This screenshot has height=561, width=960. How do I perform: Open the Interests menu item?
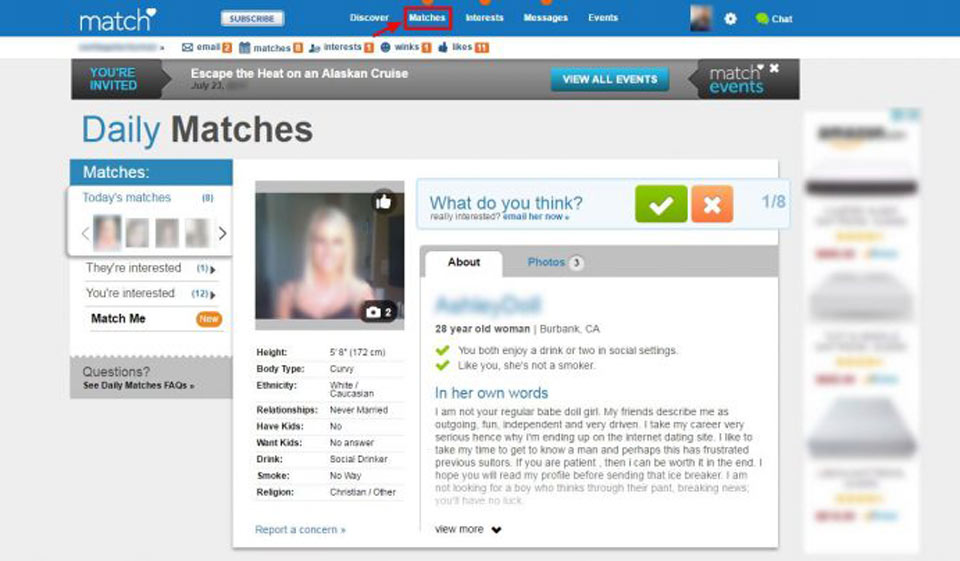pos(484,18)
